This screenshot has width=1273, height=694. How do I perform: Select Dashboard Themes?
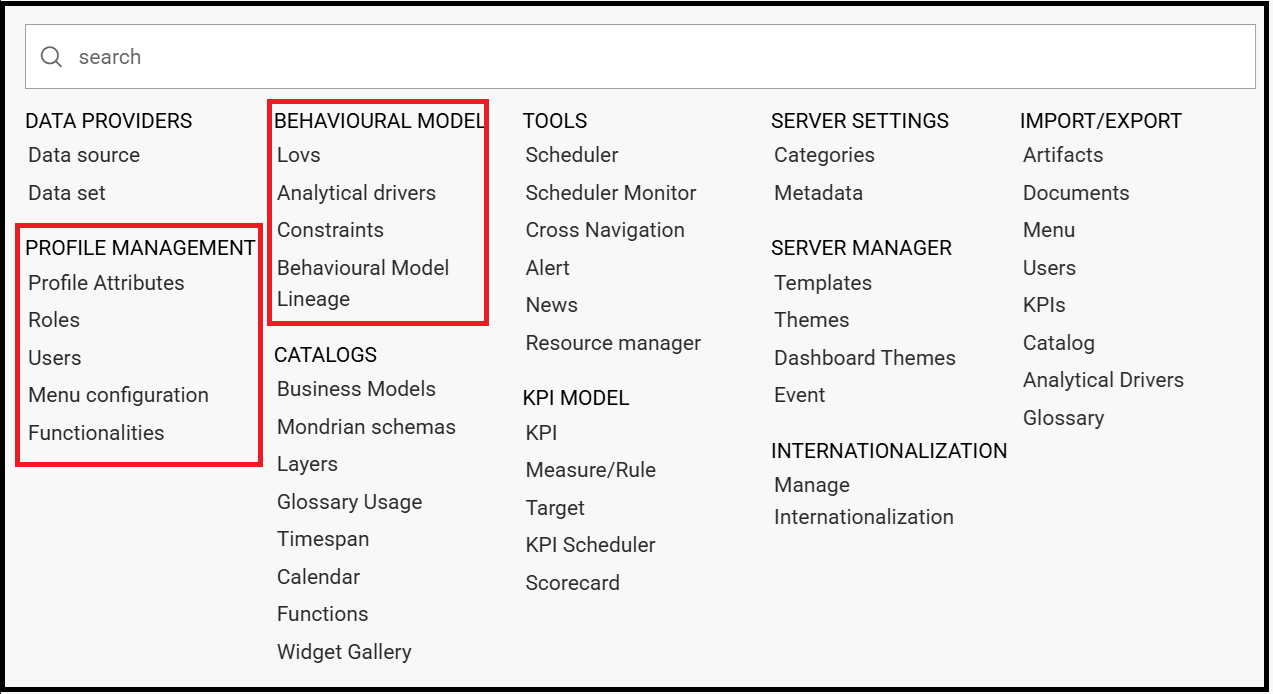tap(865, 358)
